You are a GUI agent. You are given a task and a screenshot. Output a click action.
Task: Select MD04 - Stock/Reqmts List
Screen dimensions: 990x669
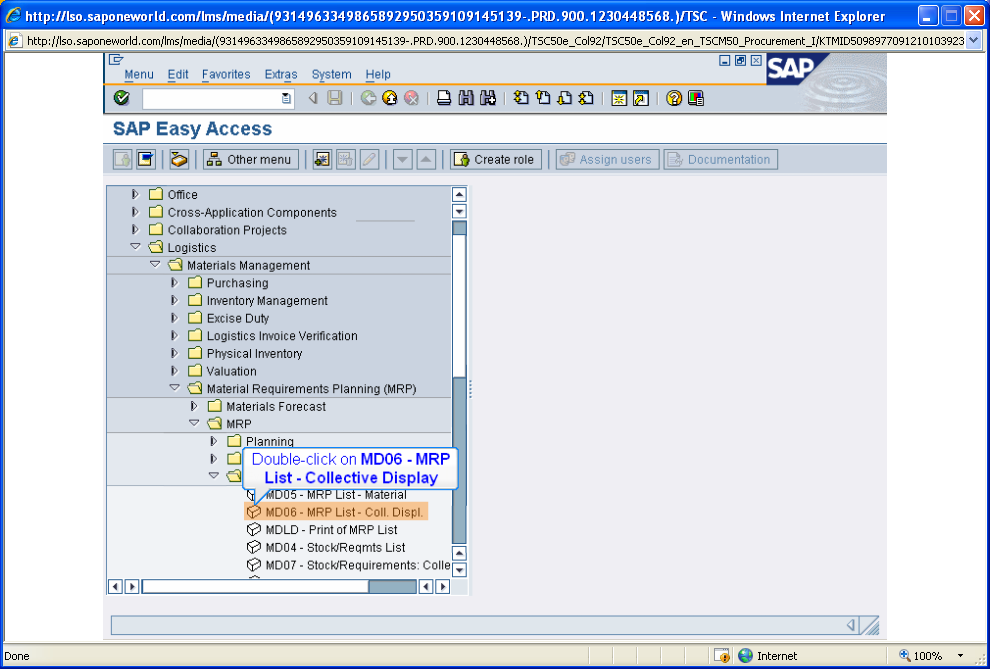326,547
